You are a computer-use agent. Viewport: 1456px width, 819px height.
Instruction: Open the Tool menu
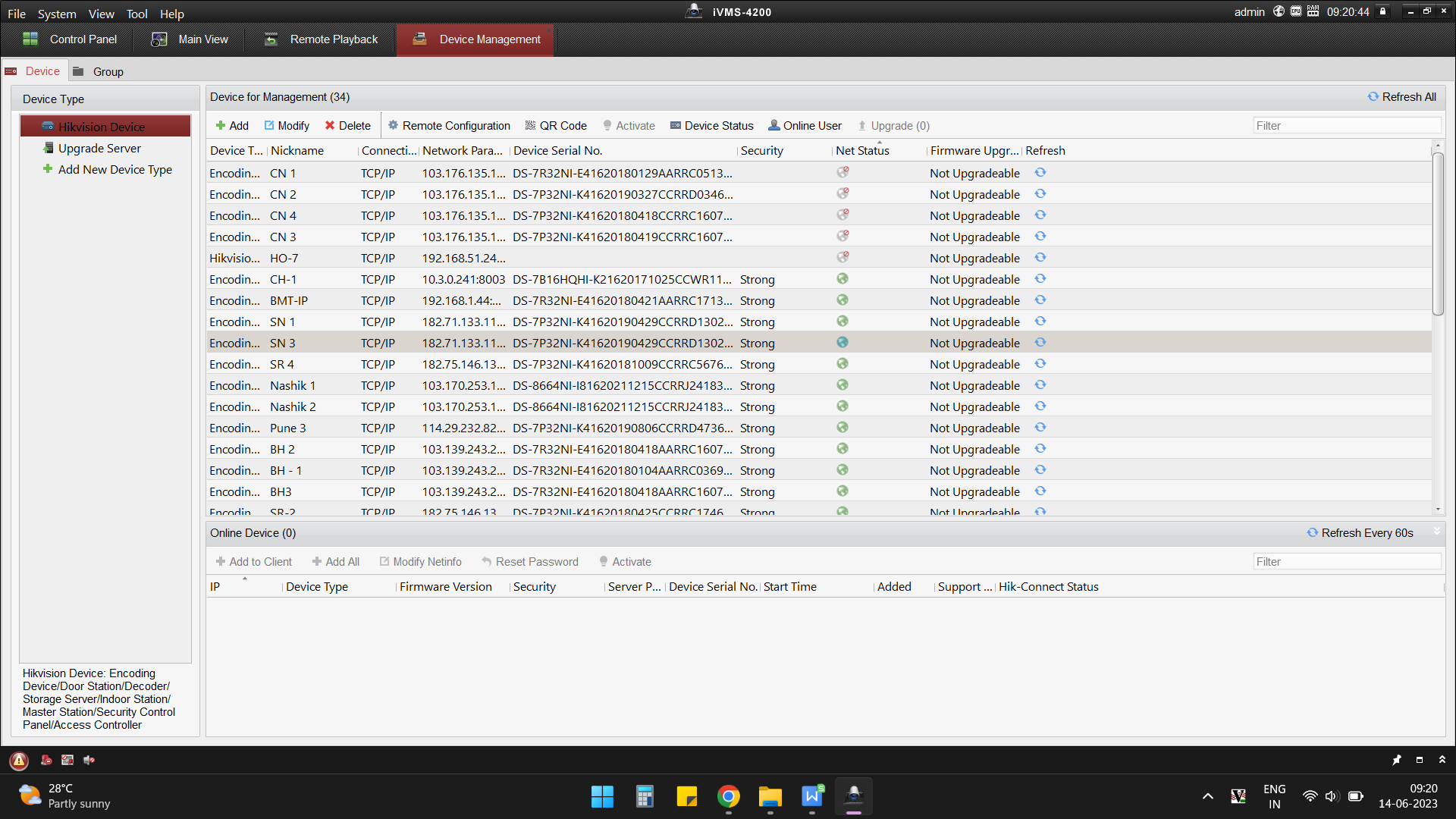coord(137,14)
